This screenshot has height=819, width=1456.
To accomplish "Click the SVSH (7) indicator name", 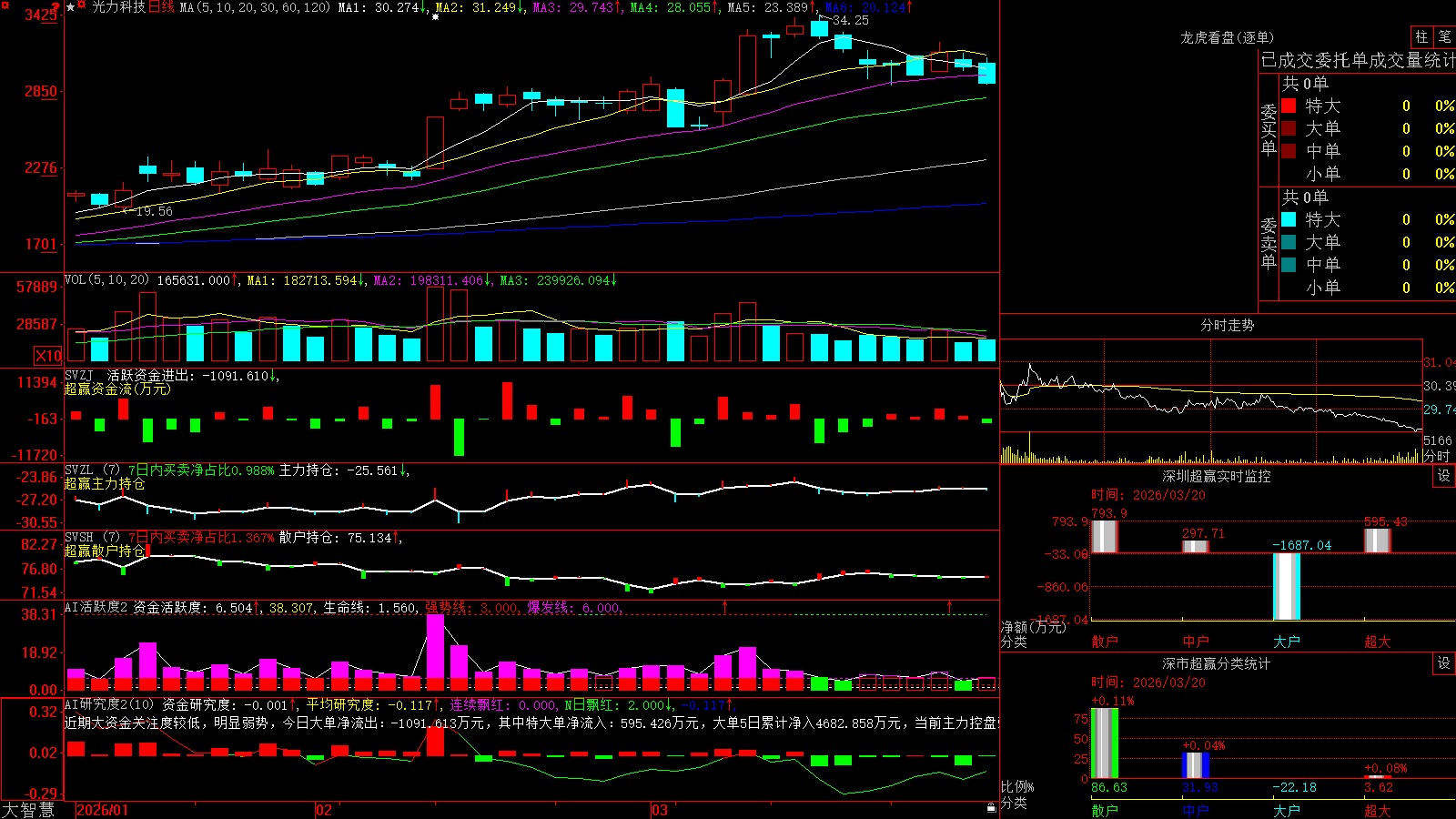I will pyautogui.click(x=92, y=538).
